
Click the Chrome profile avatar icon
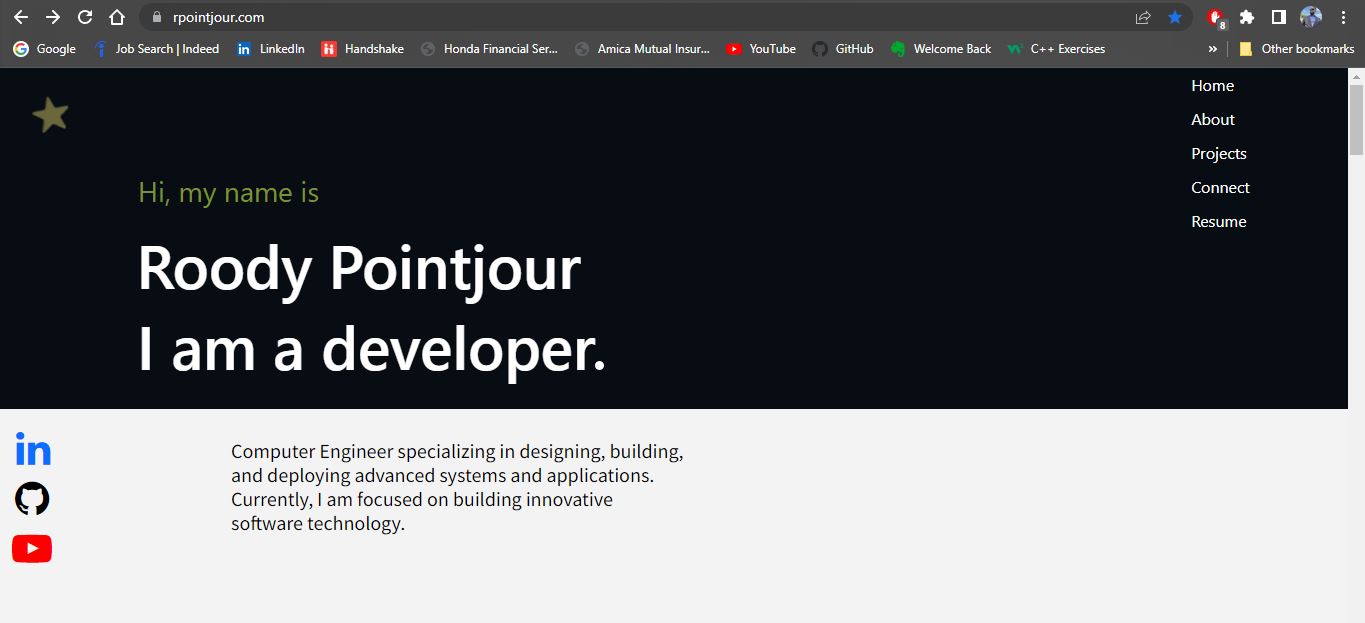click(x=1310, y=16)
